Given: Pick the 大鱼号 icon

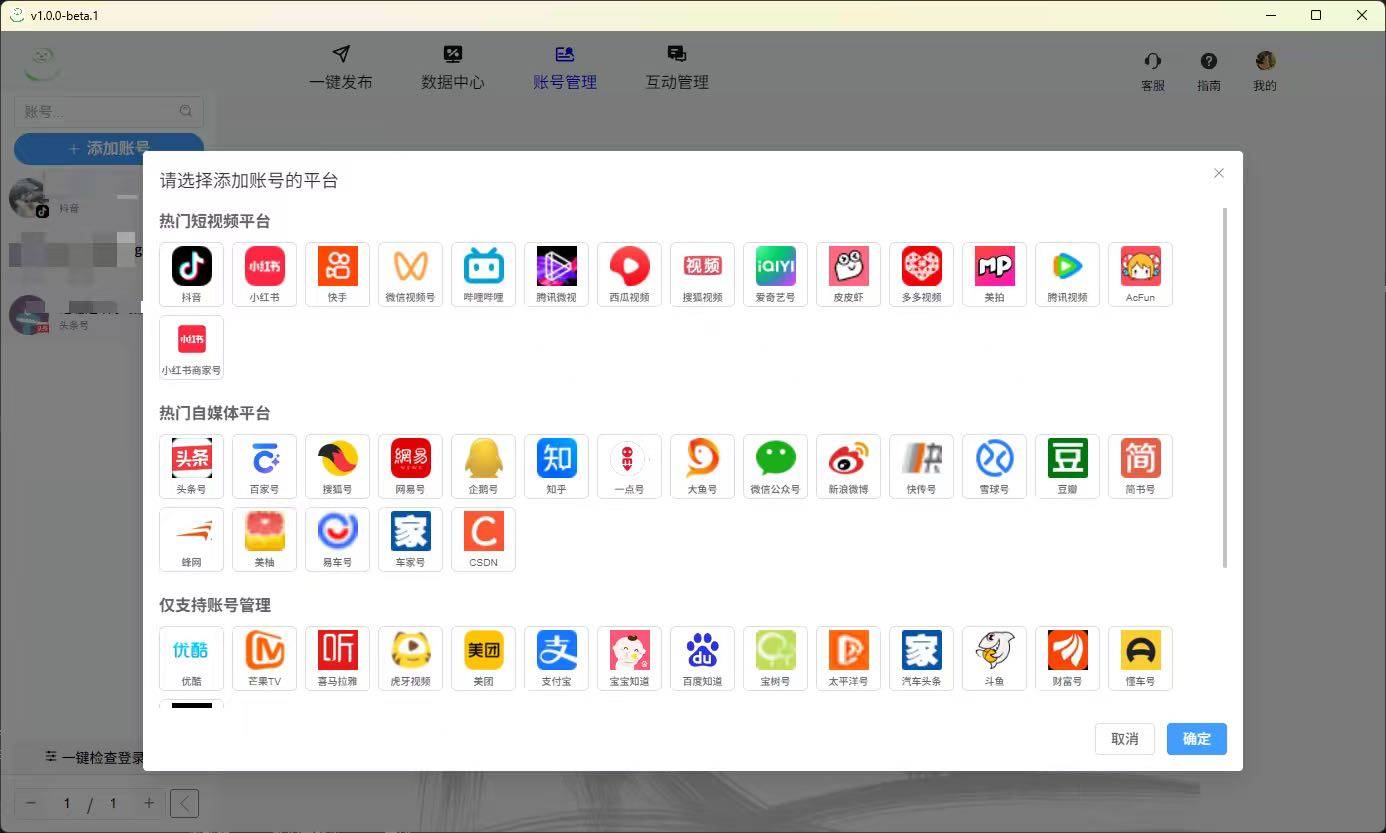Looking at the screenshot, I should point(702,466).
